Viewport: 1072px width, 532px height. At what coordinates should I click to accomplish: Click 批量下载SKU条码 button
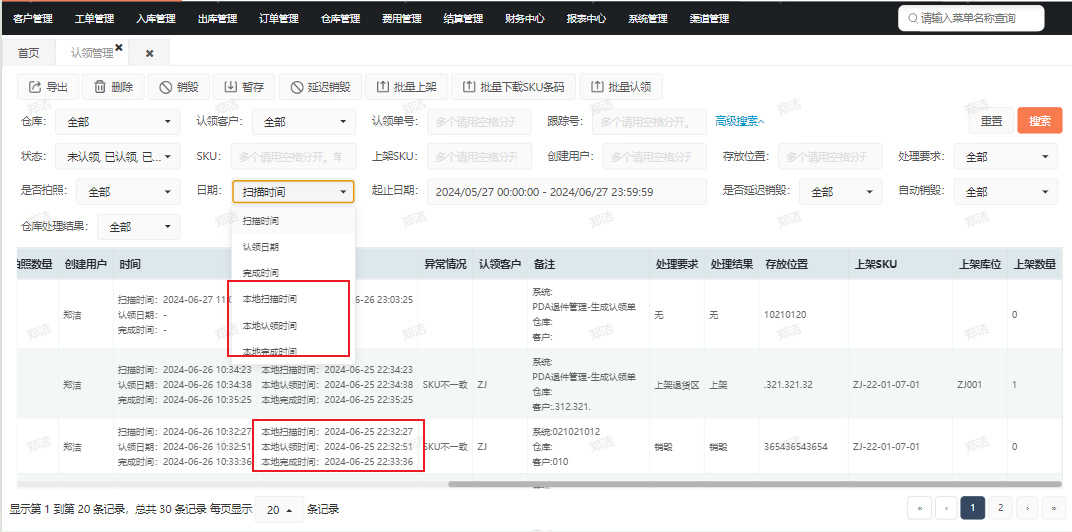point(513,87)
